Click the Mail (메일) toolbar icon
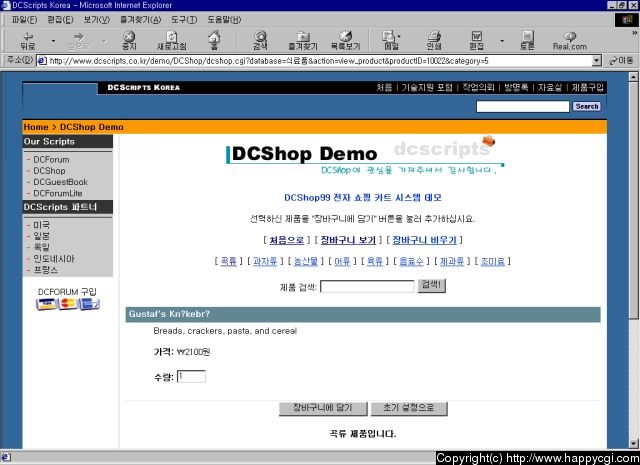Image resolution: width=640 pixels, height=465 pixels. pos(390,40)
